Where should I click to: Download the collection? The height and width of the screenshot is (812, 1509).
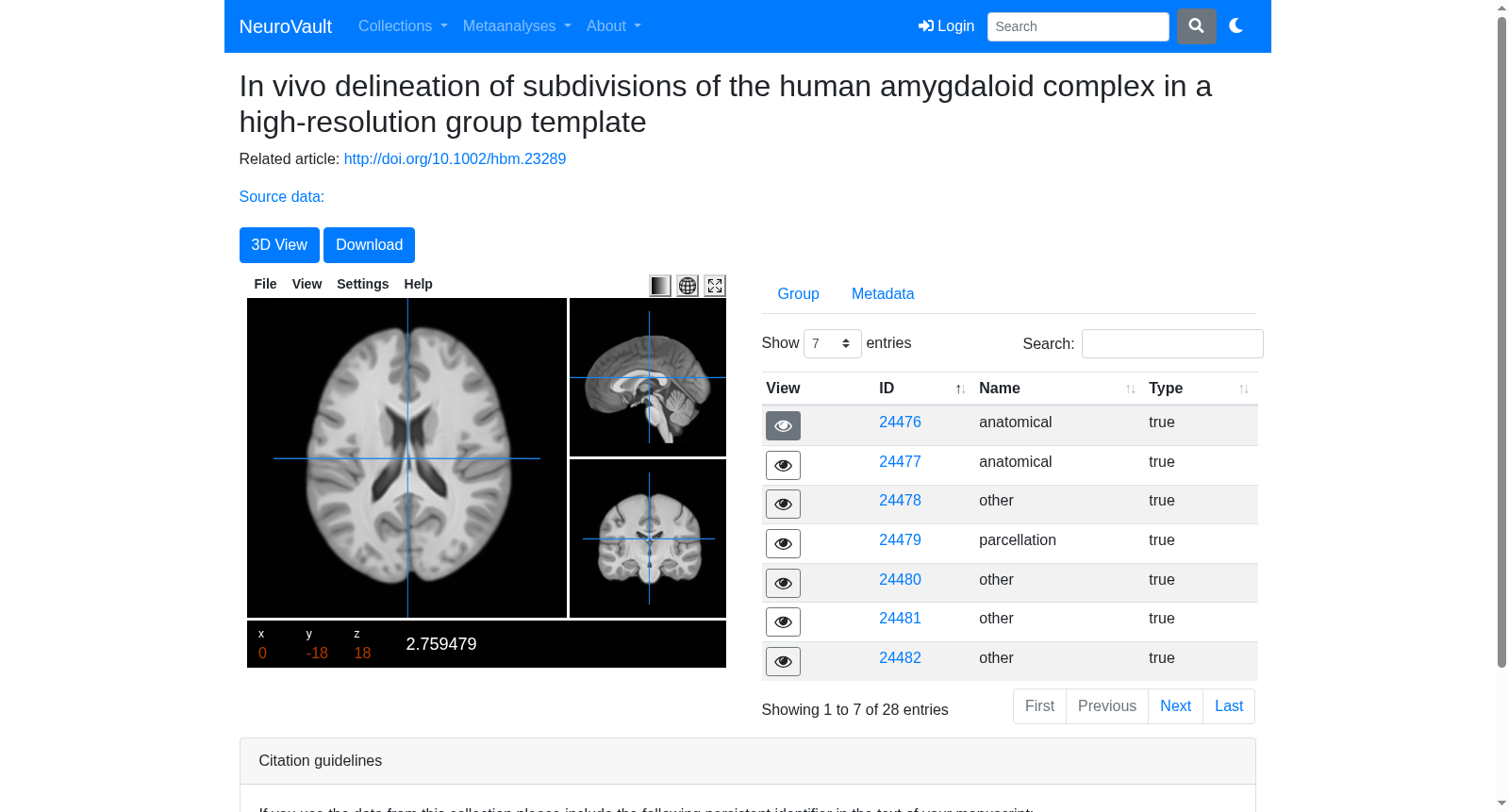pyautogui.click(x=370, y=245)
